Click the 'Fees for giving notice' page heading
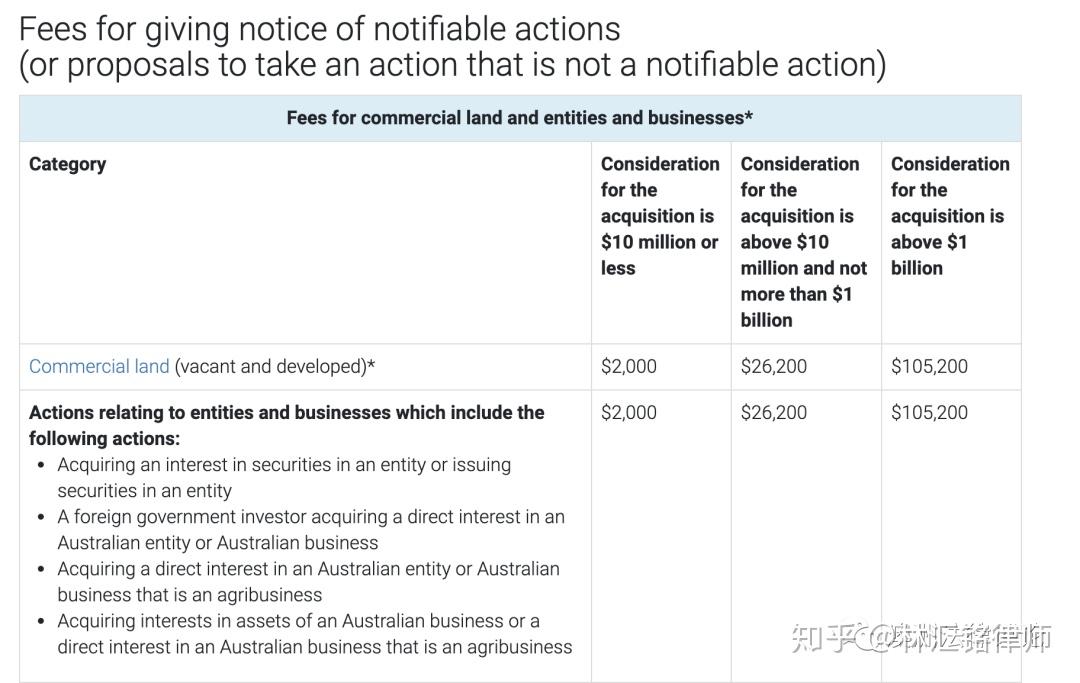Screen dimensions: 1080x683 tap(320, 28)
